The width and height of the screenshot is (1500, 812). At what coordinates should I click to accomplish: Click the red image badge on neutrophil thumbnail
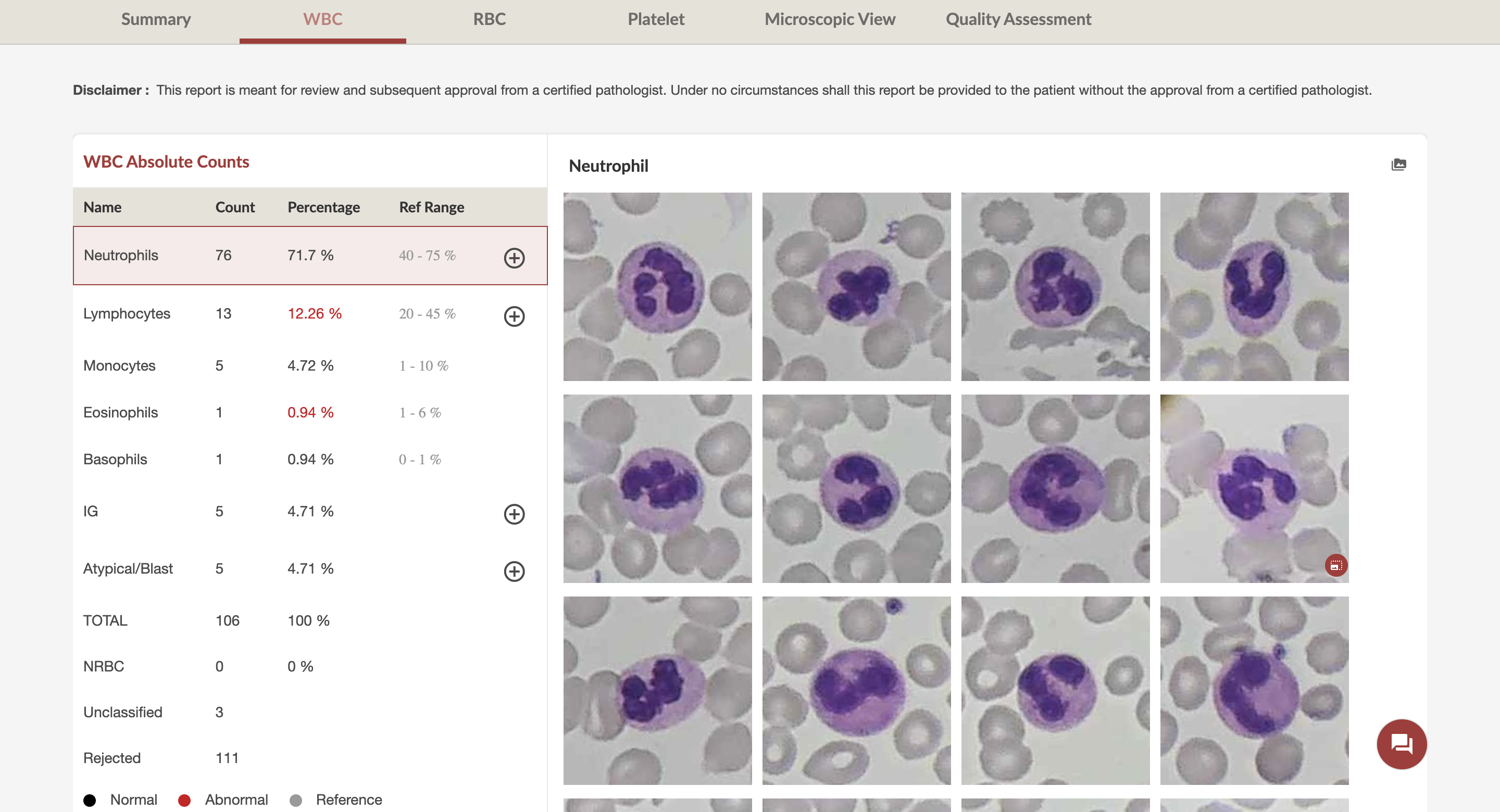[1336, 565]
